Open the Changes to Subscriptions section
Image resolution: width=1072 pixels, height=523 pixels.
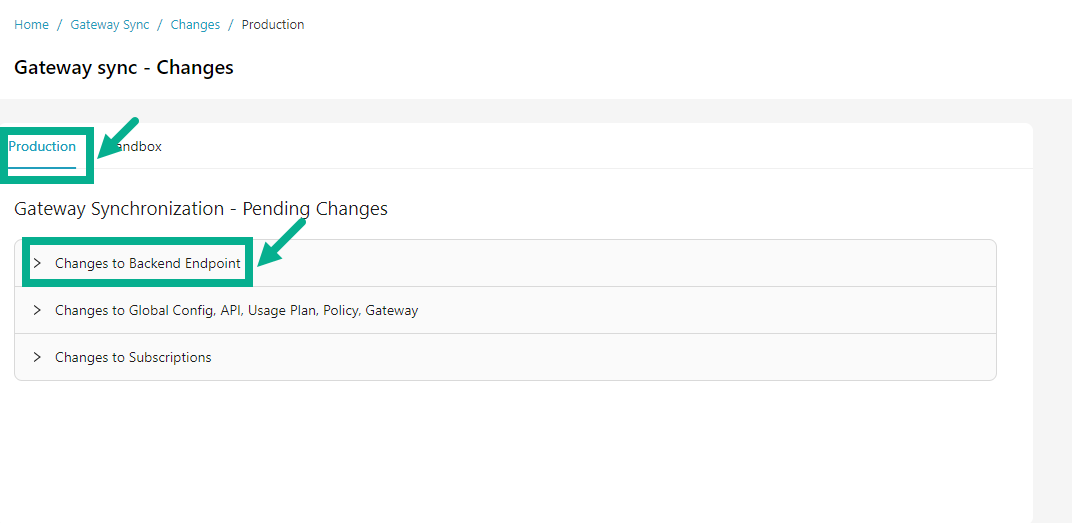click(133, 358)
